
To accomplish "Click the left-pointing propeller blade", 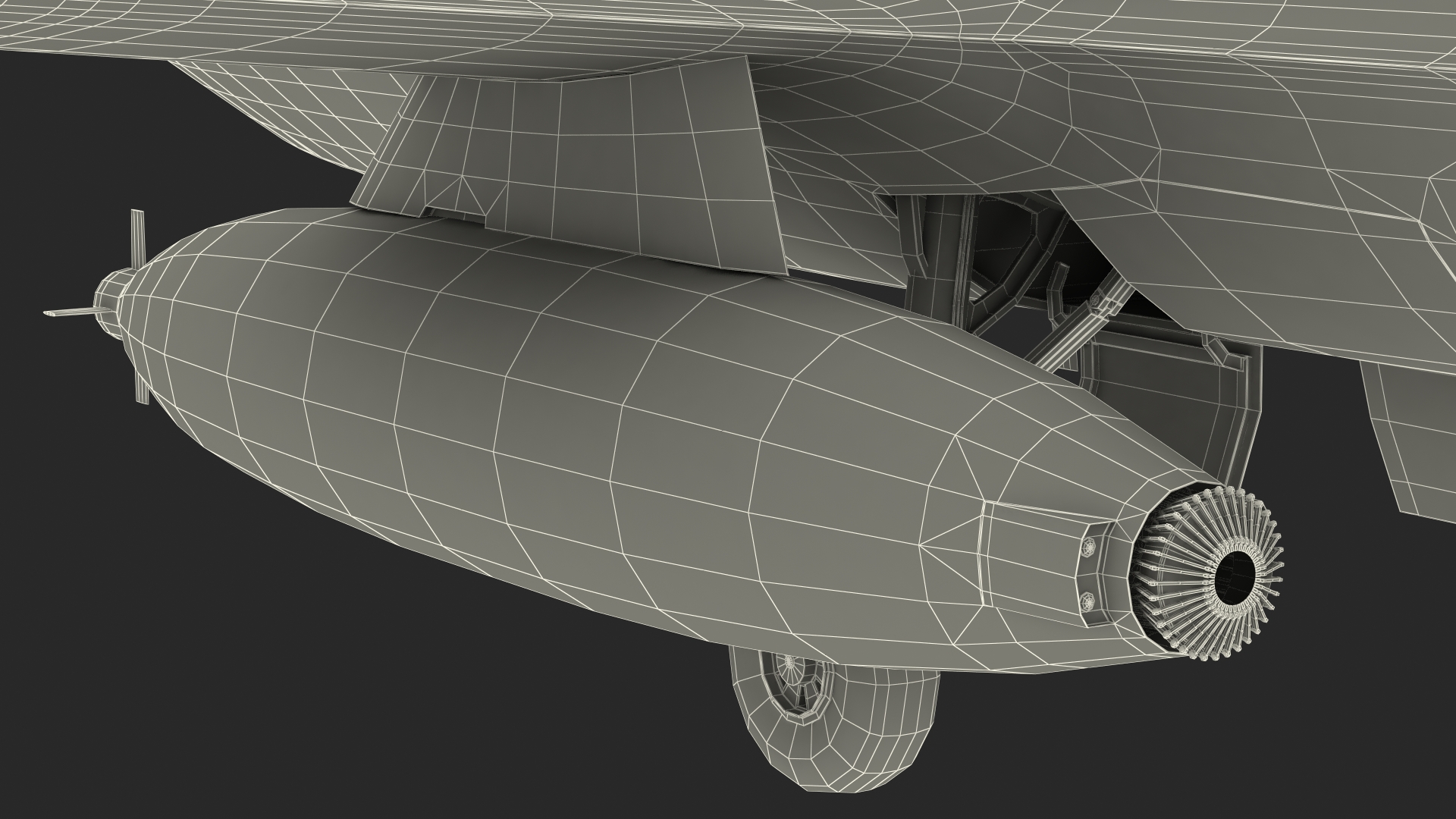I will click(68, 312).
